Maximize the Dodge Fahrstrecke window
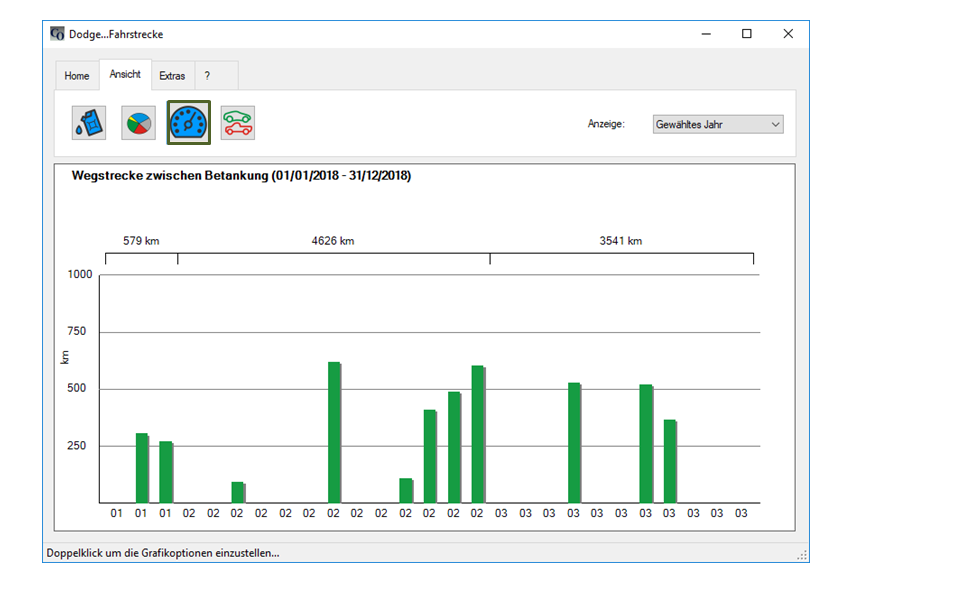Image resolution: width=960 pixels, height=600 pixels. point(746,34)
